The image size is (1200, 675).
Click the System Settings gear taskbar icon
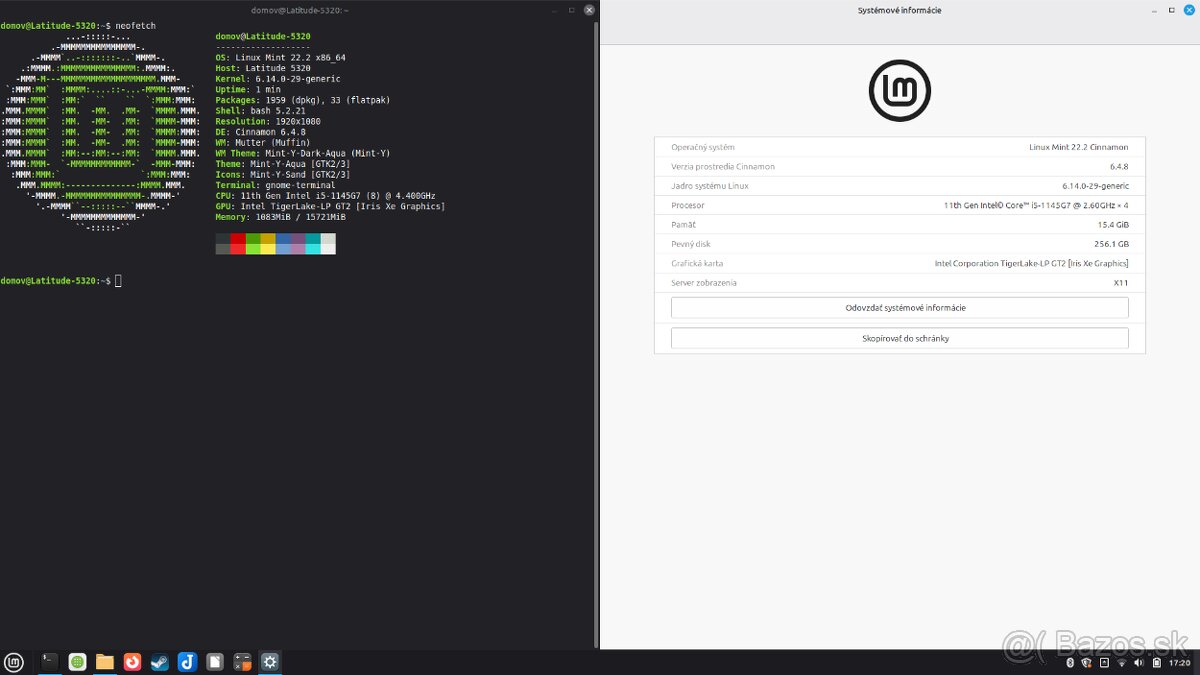269,662
